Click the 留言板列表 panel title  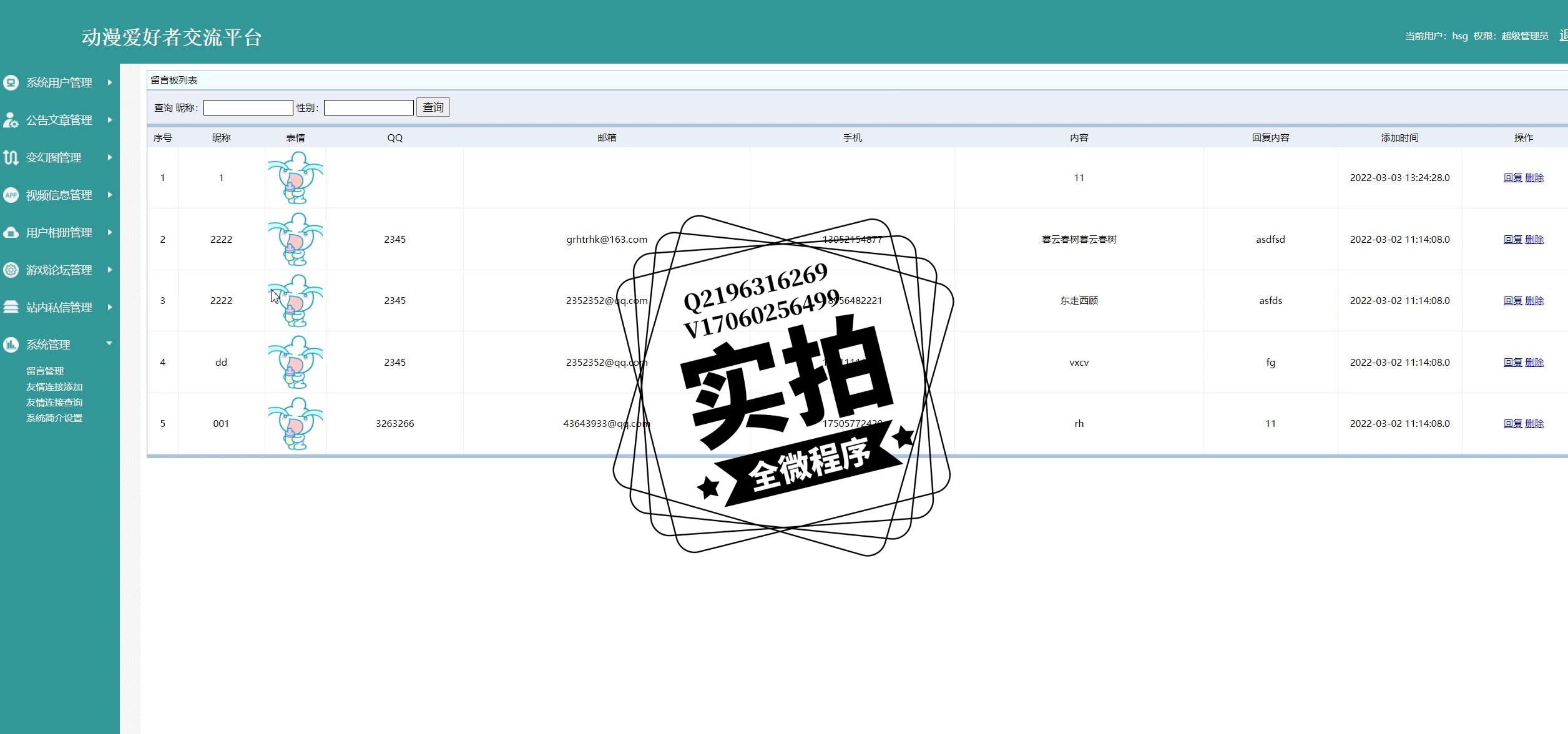pos(174,81)
